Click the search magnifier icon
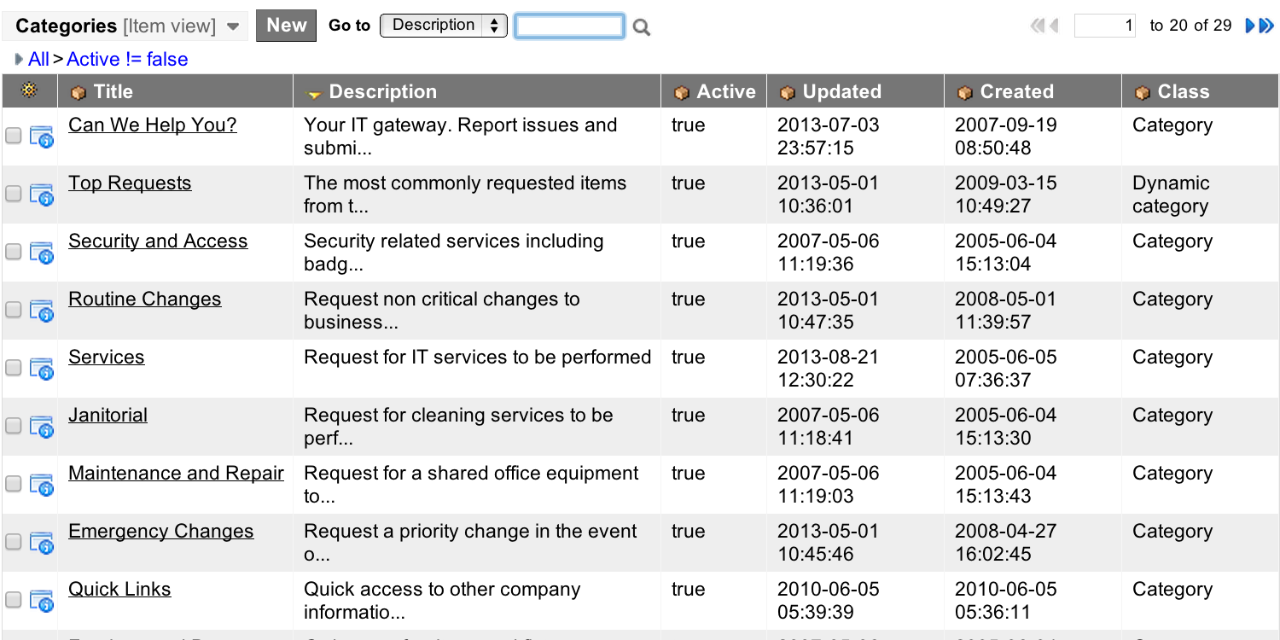Screen dimensions: 1280x640 click(640, 25)
